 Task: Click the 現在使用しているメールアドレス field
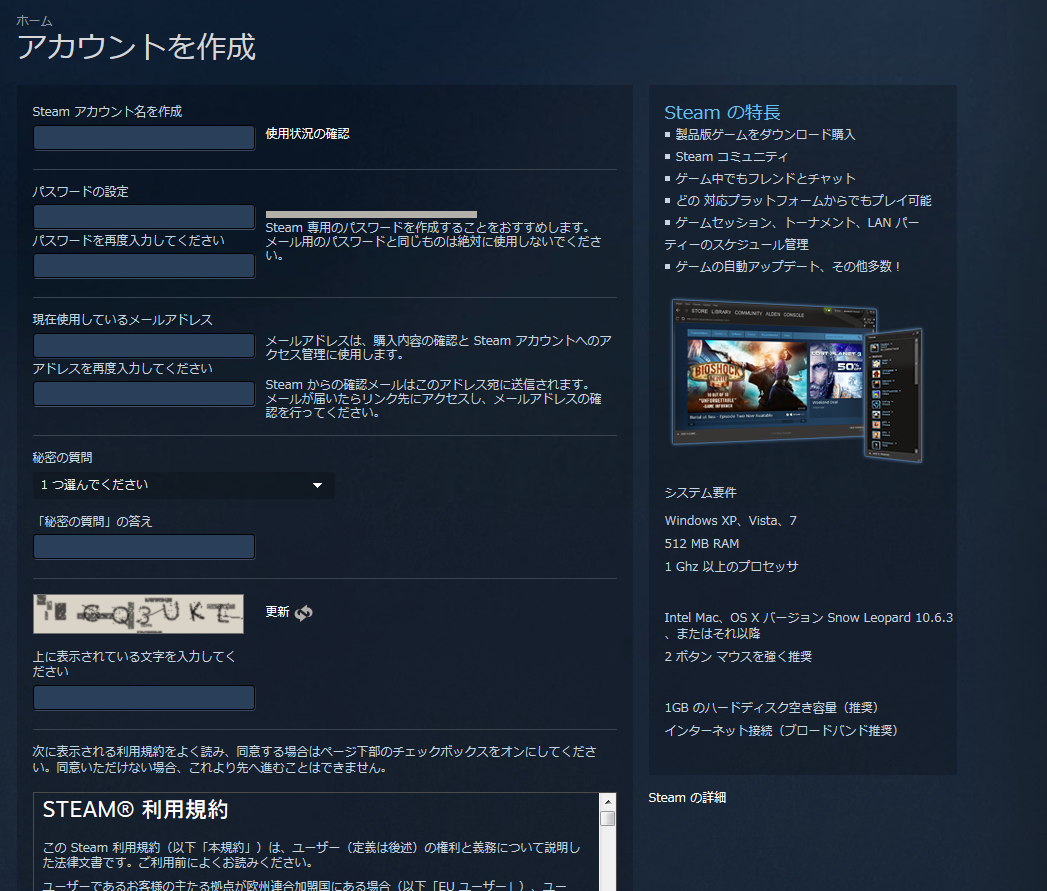pyautogui.click(x=144, y=345)
